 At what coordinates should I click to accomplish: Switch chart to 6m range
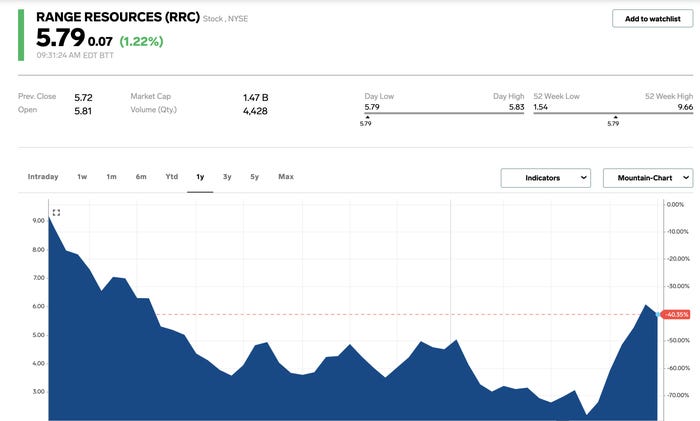point(141,177)
